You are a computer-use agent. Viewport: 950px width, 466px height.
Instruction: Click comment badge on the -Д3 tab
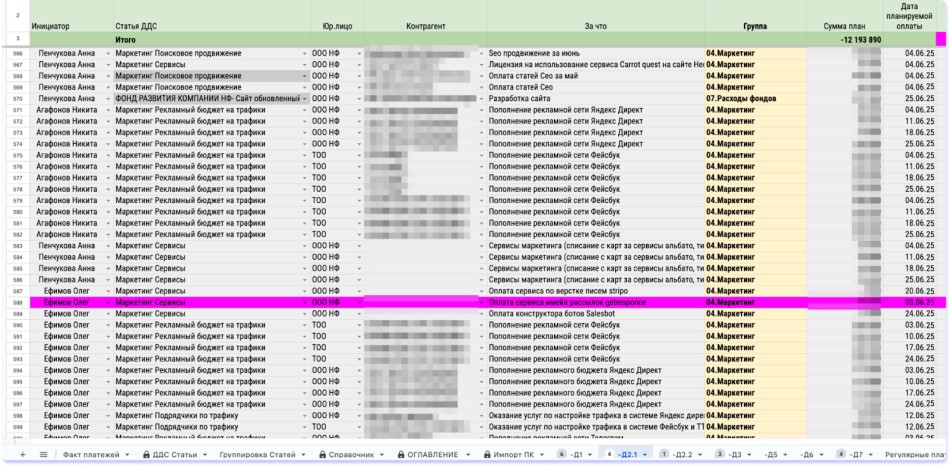pyautogui.click(x=721, y=454)
